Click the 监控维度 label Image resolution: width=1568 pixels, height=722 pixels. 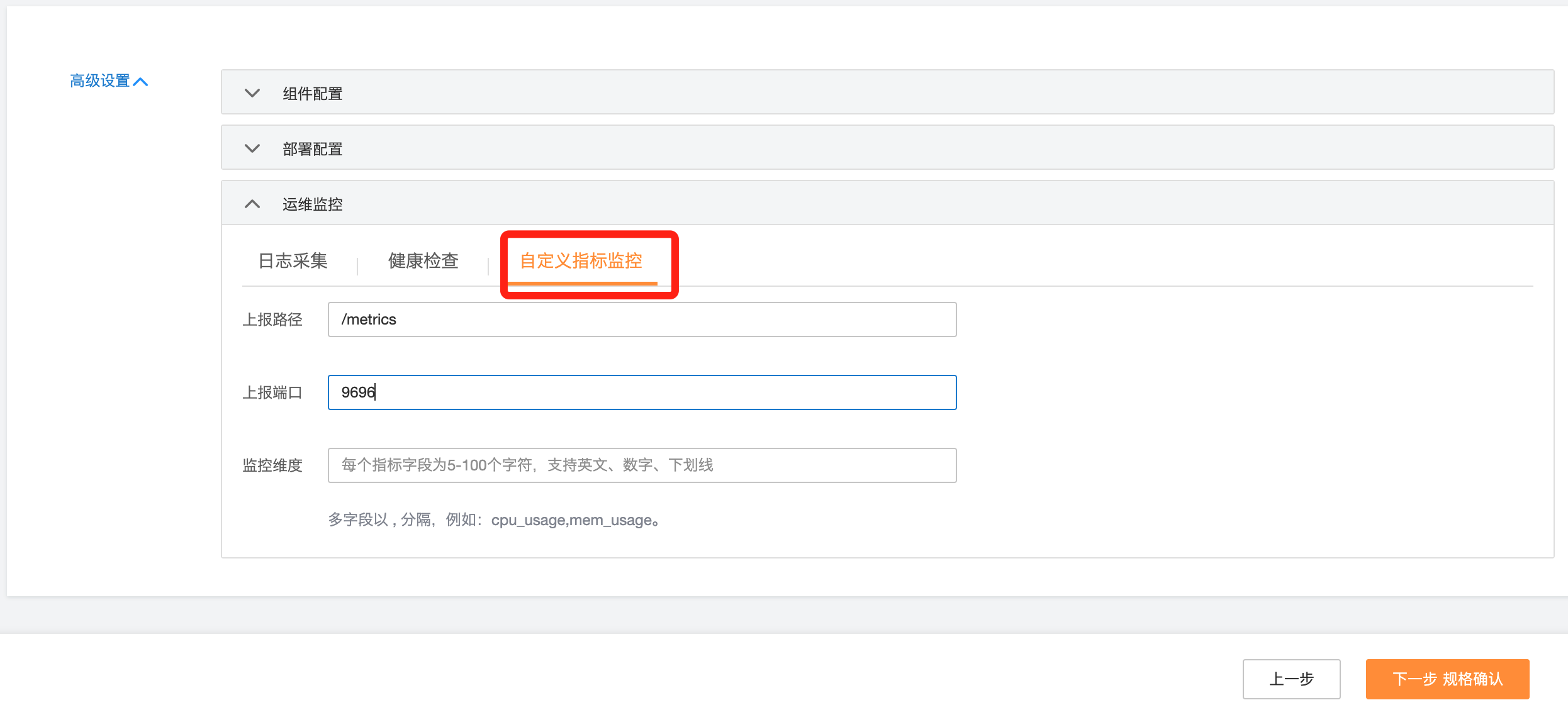point(272,465)
